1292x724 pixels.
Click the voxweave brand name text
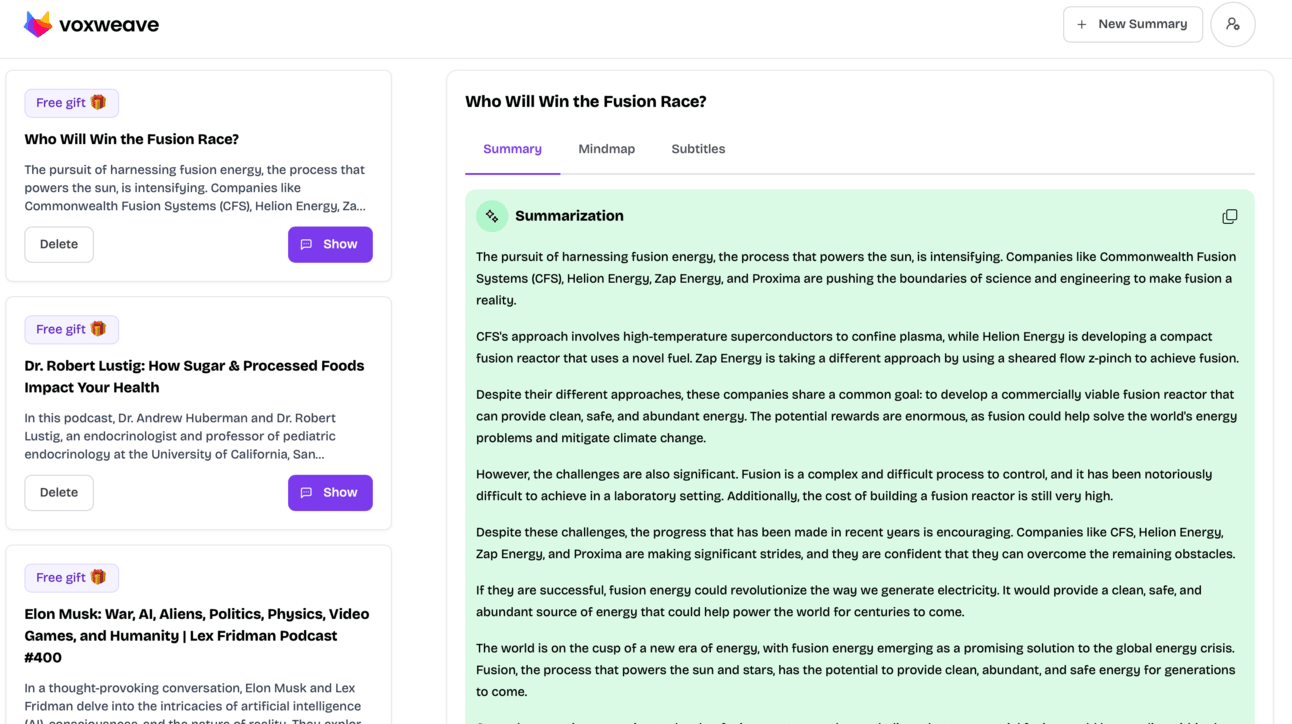(109, 25)
